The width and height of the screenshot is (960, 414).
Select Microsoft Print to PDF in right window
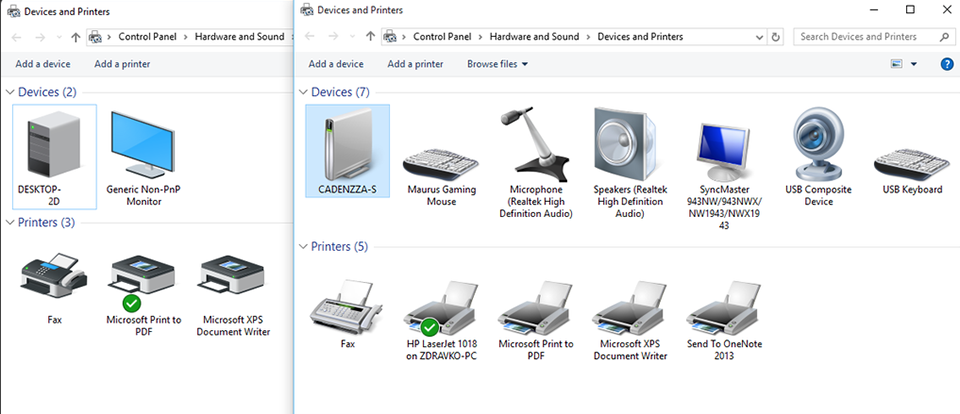(x=536, y=320)
